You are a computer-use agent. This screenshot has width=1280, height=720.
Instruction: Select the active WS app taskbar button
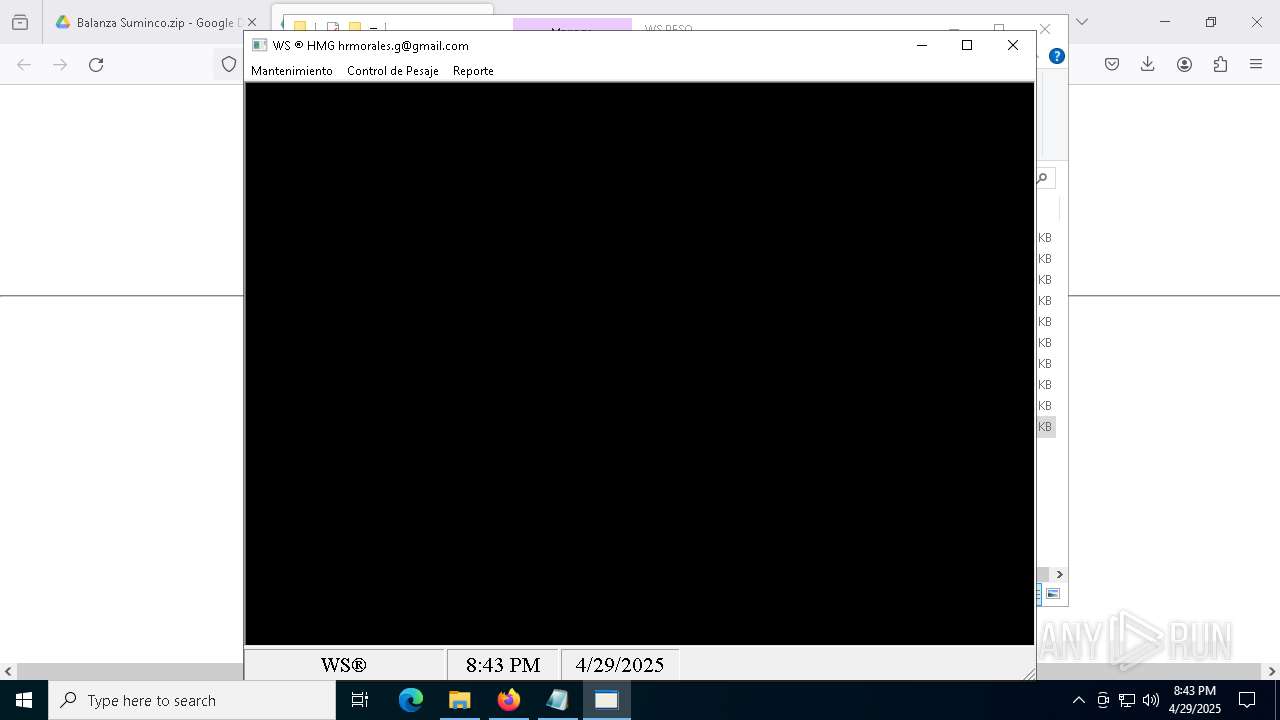tap(606, 700)
